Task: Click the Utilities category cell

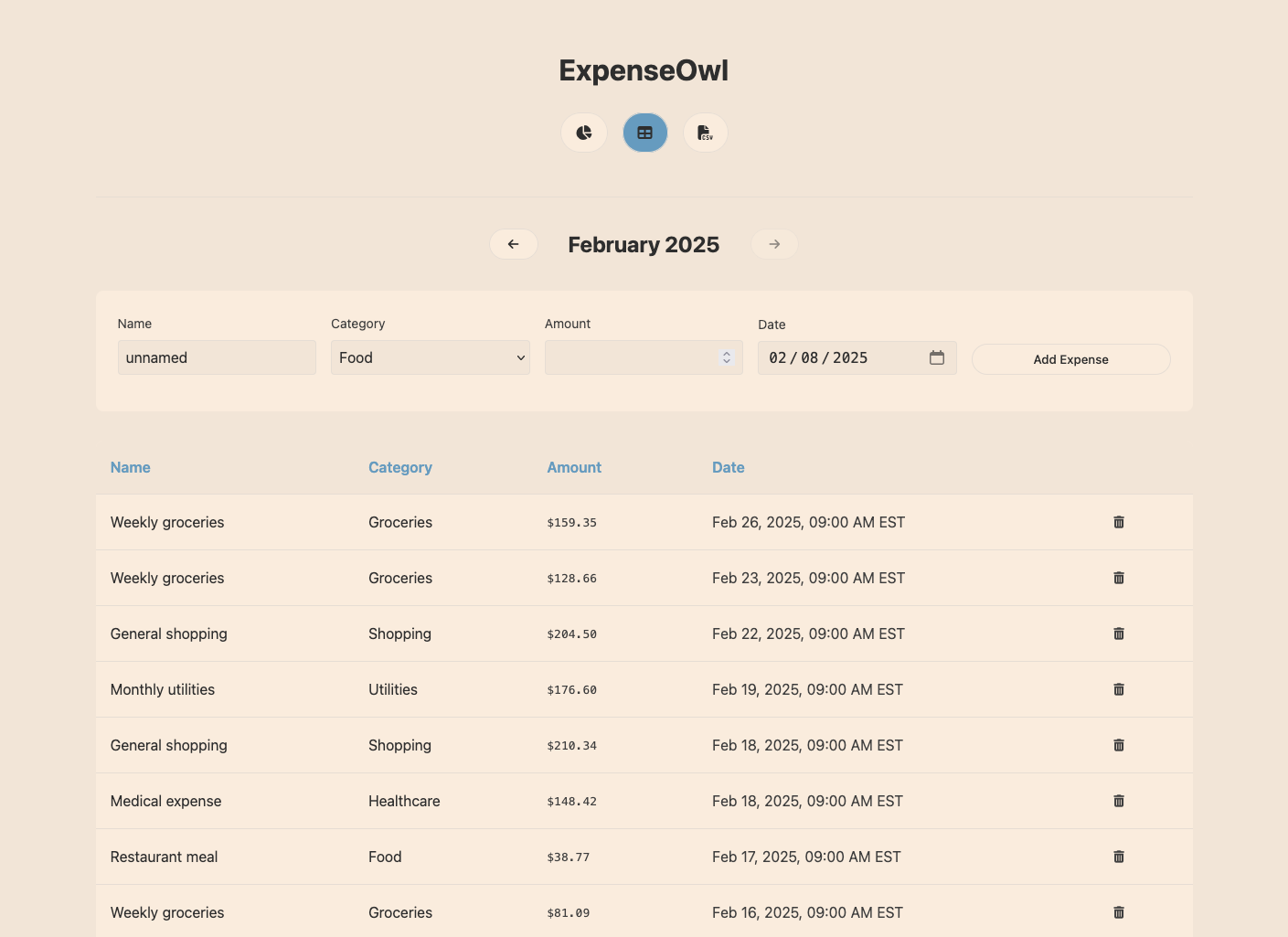Action: pyautogui.click(x=393, y=689)
